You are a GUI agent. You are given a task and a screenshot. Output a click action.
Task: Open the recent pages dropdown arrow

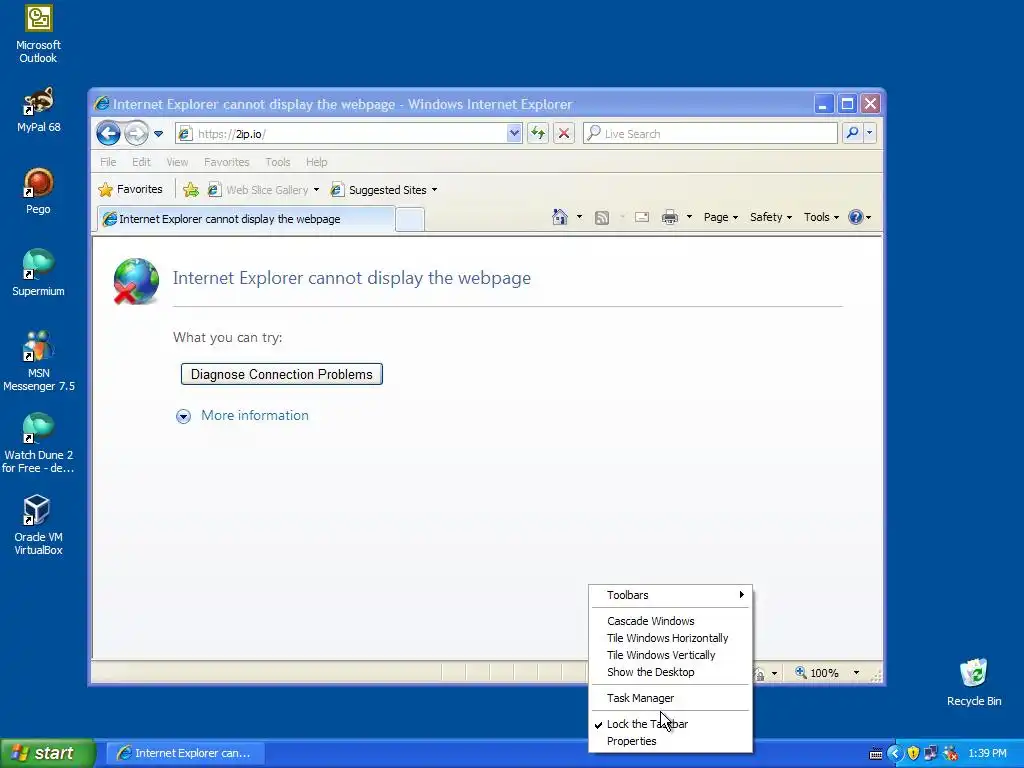(158, 134)
